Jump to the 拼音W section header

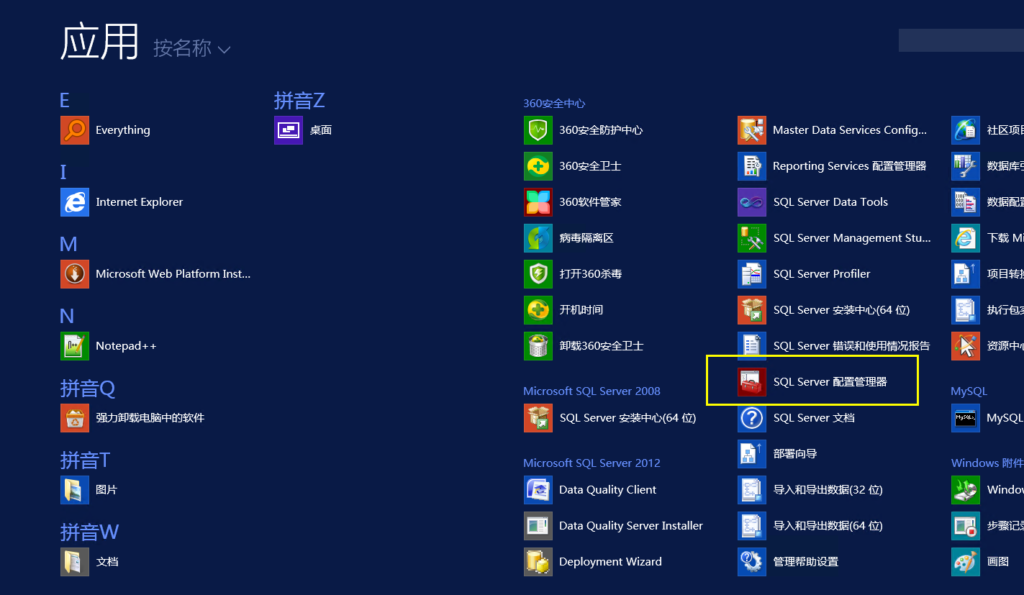89,532
